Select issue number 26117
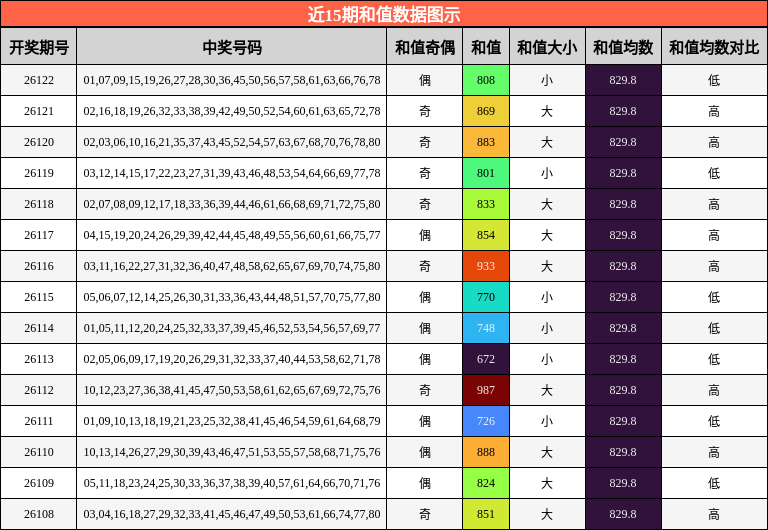Viewport: 768px width, 530px height. coord(39,235)
